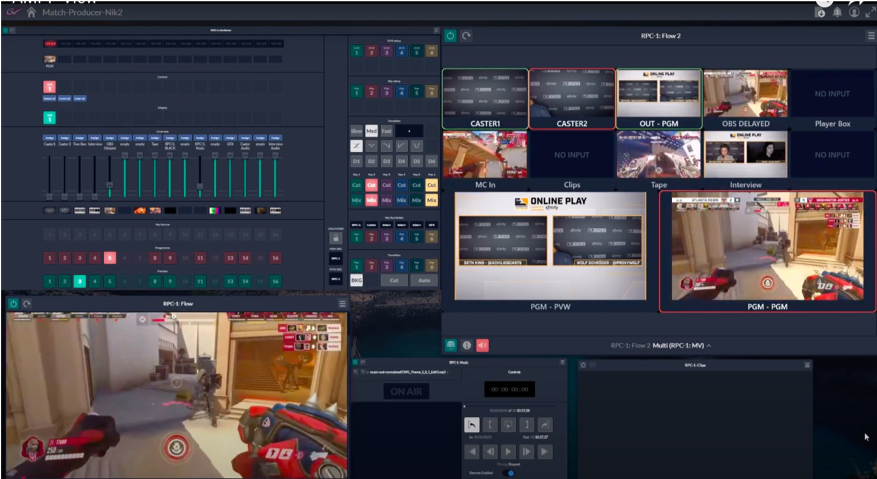Click the refresh icon in Flow 2 header
The width and height of the screenshot is (877, 479).
click(x=466, y=36)
